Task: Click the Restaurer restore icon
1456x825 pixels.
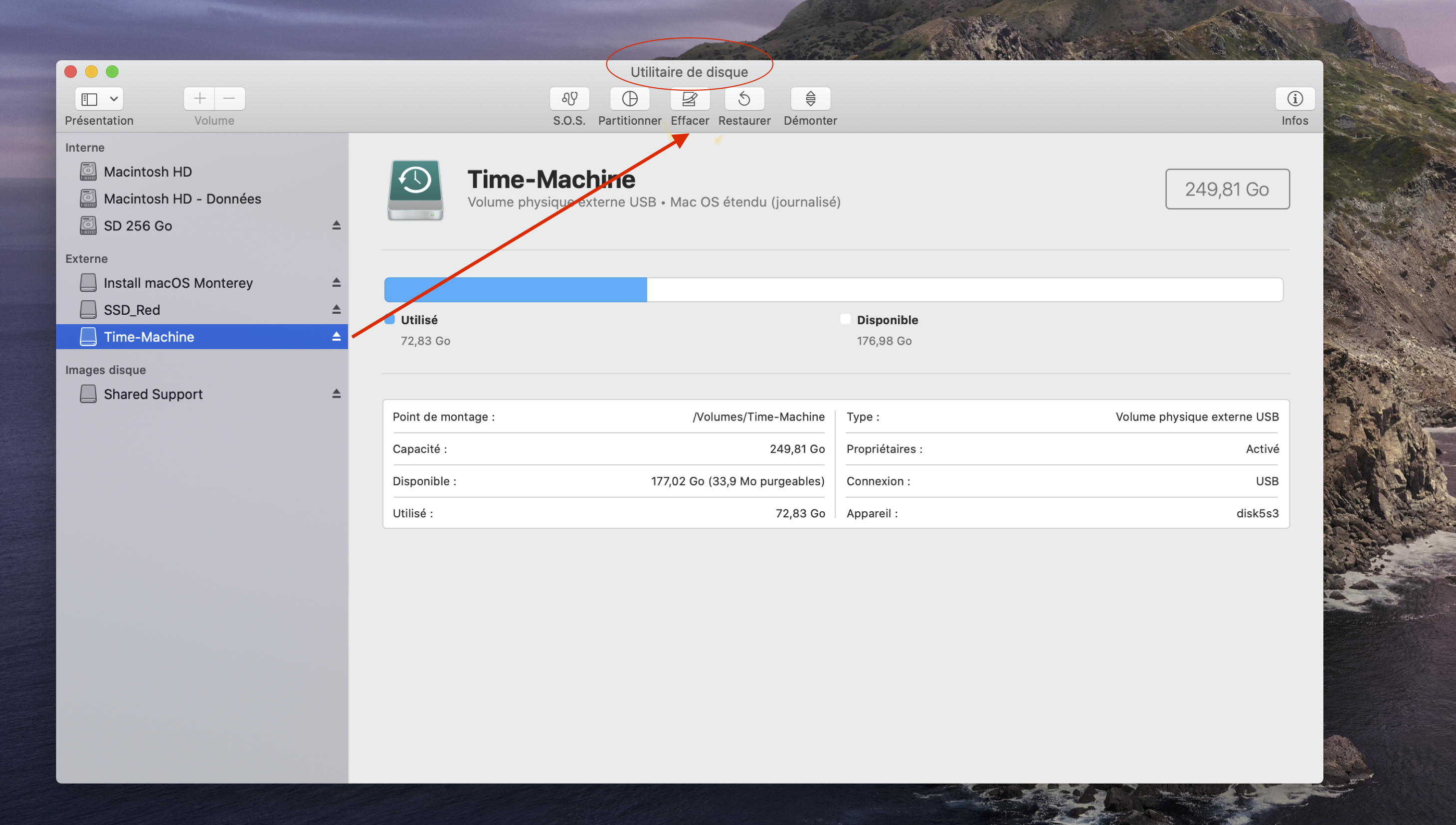Action: 744,99
